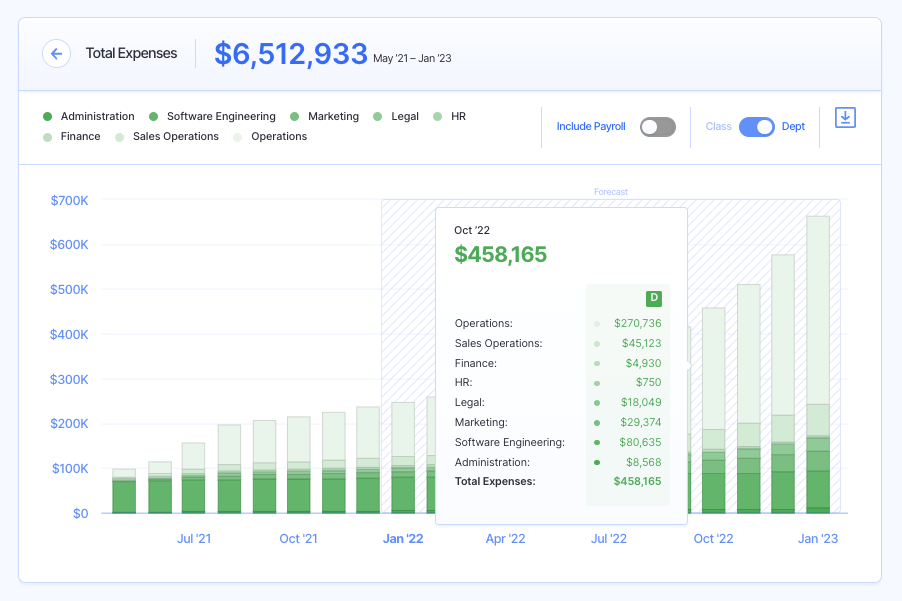Select the Class label option
The width and height of the screenshot is (902, 601).
pos(718,127)
